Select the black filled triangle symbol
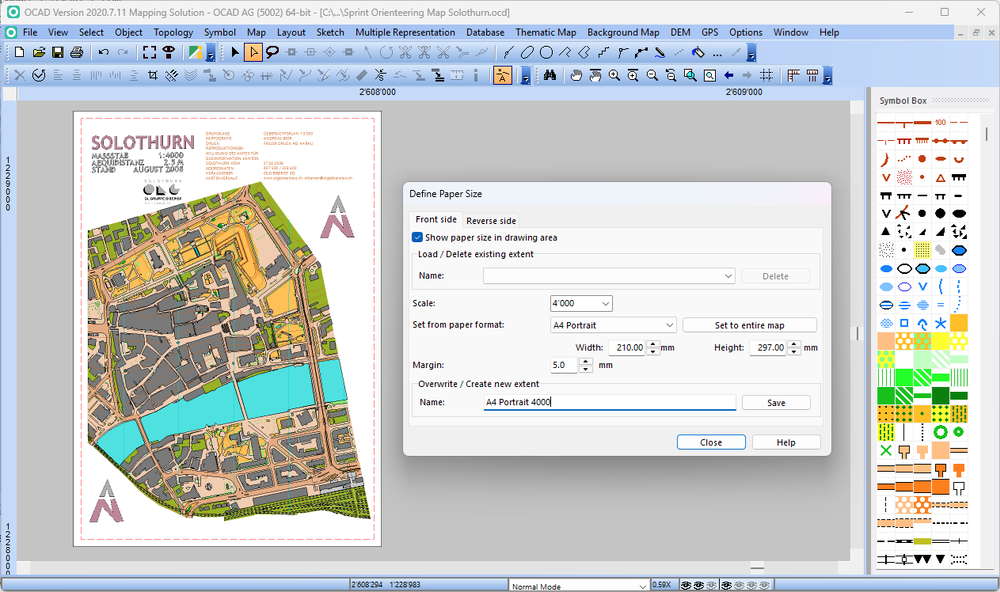1000x592 pixels. click(886, 232)
